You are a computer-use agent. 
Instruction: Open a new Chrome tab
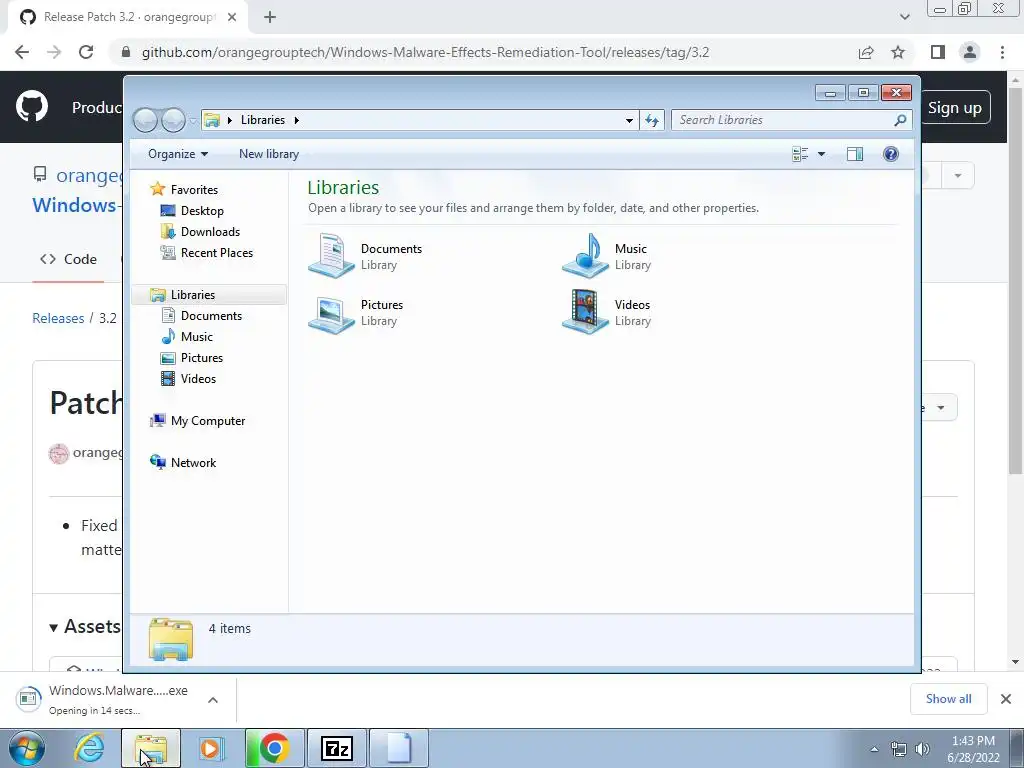click(270, 17)
